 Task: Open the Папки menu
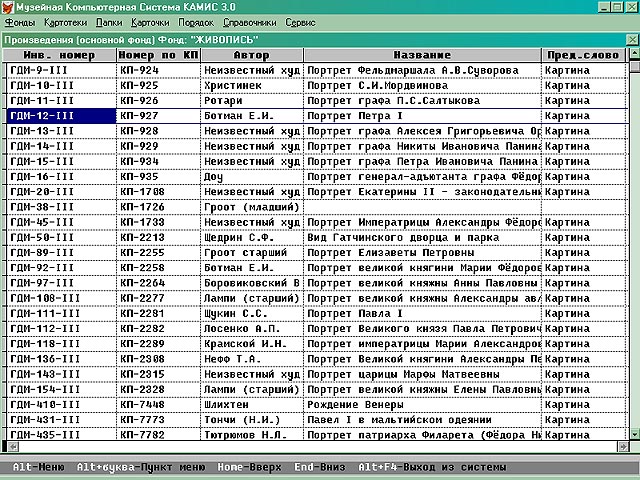[109, 23]
